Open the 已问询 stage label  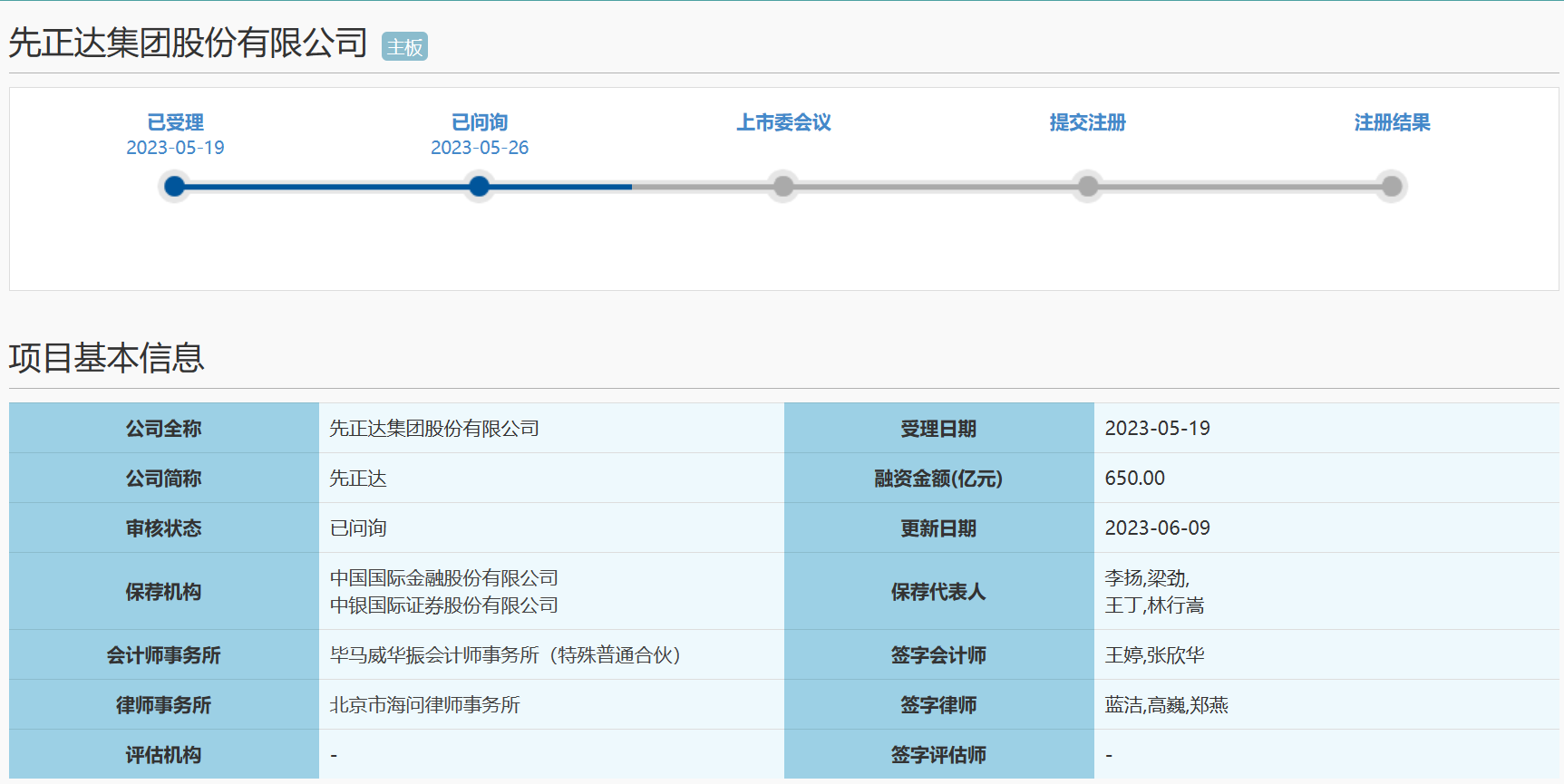pyautogui.click(x=480, y=122)
